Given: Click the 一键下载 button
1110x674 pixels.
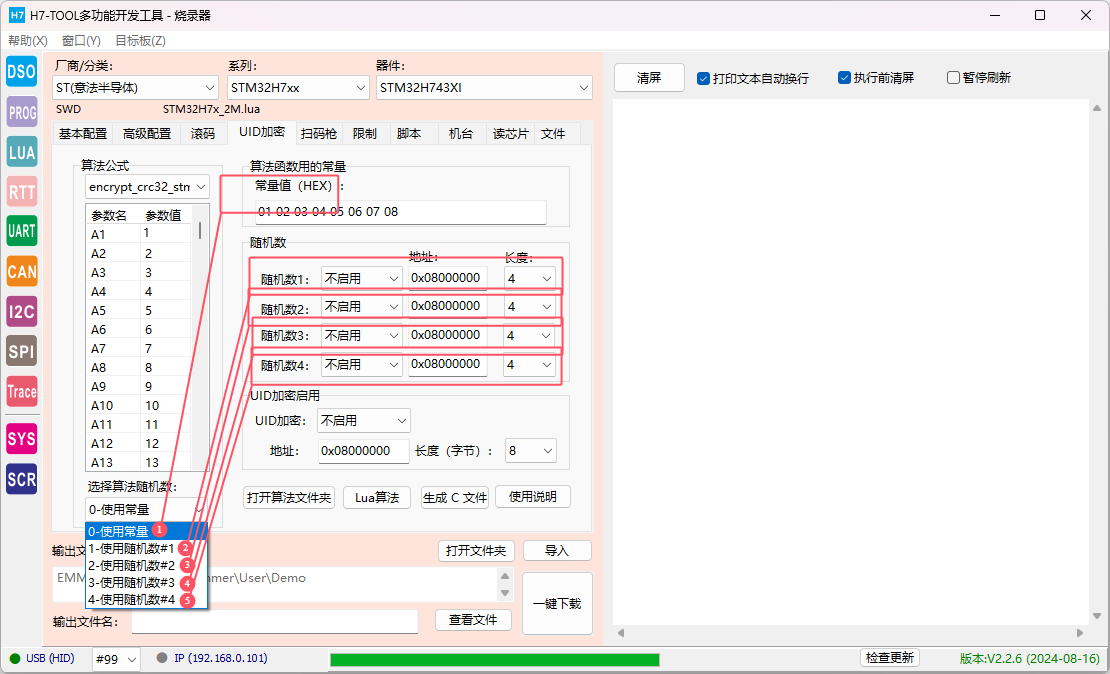Looking at the screenshot, I should coord(557,603).
